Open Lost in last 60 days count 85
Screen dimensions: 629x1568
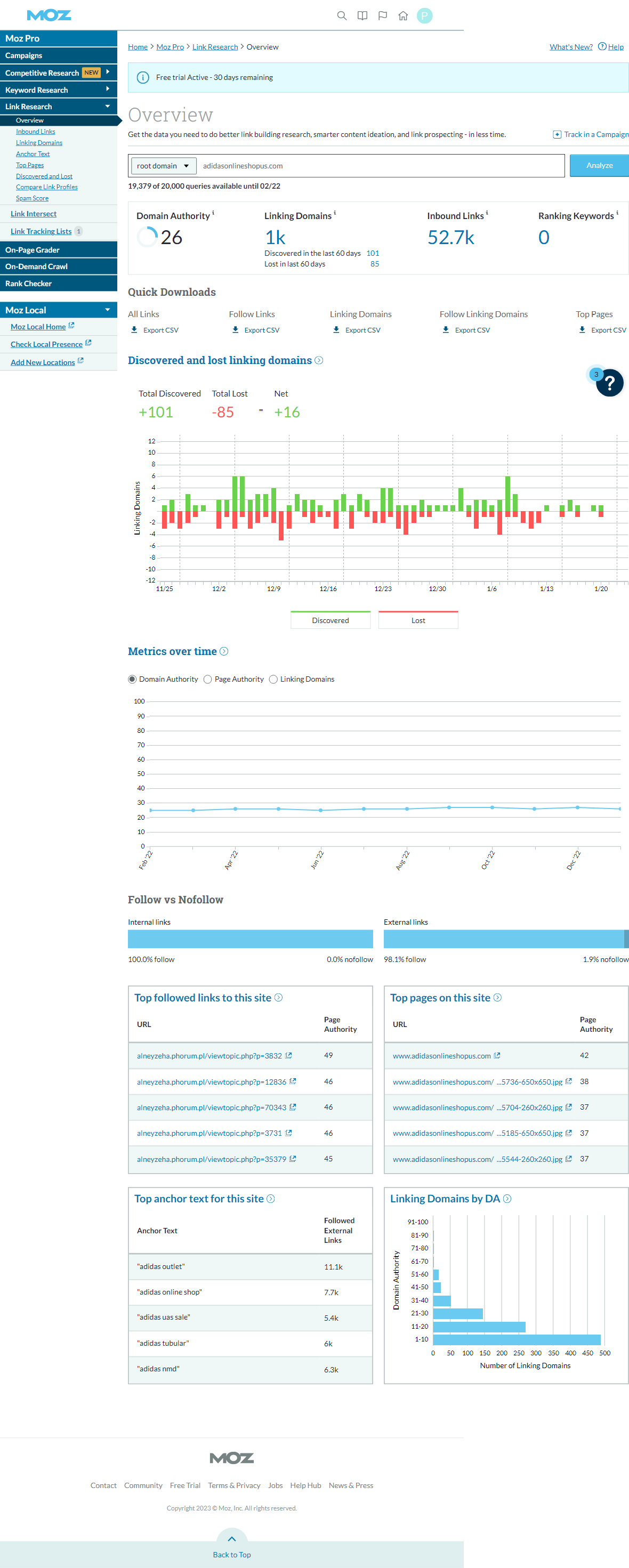tap(375, 264)
